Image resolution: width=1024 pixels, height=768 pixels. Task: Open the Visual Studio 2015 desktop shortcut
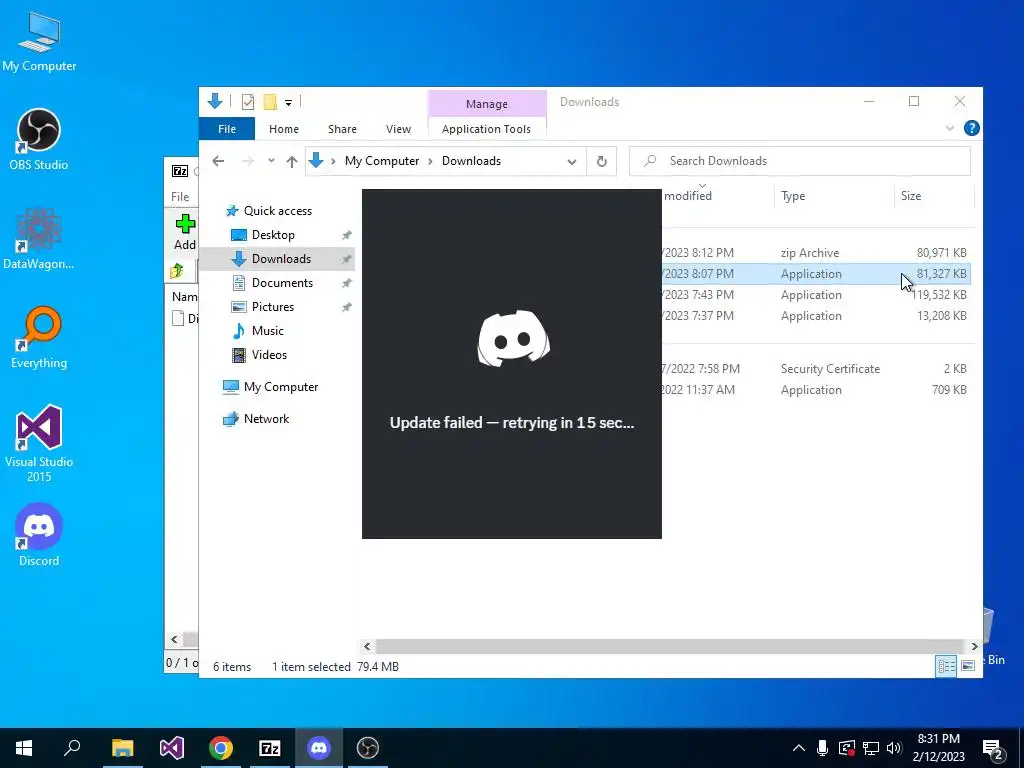pyautogui.click(x=39, y=443)
